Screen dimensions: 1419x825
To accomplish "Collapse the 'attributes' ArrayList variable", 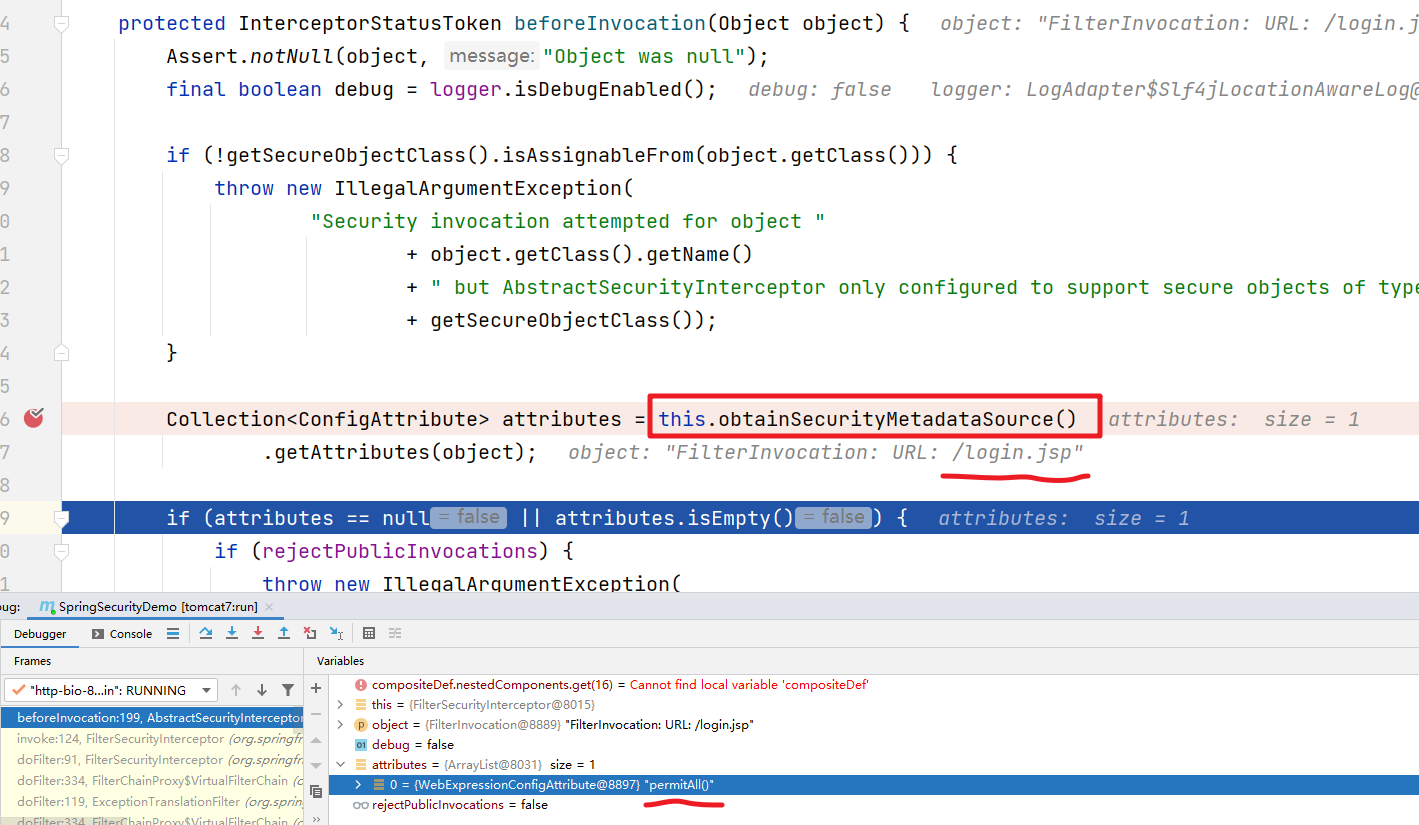I will [x=340, y=765].
